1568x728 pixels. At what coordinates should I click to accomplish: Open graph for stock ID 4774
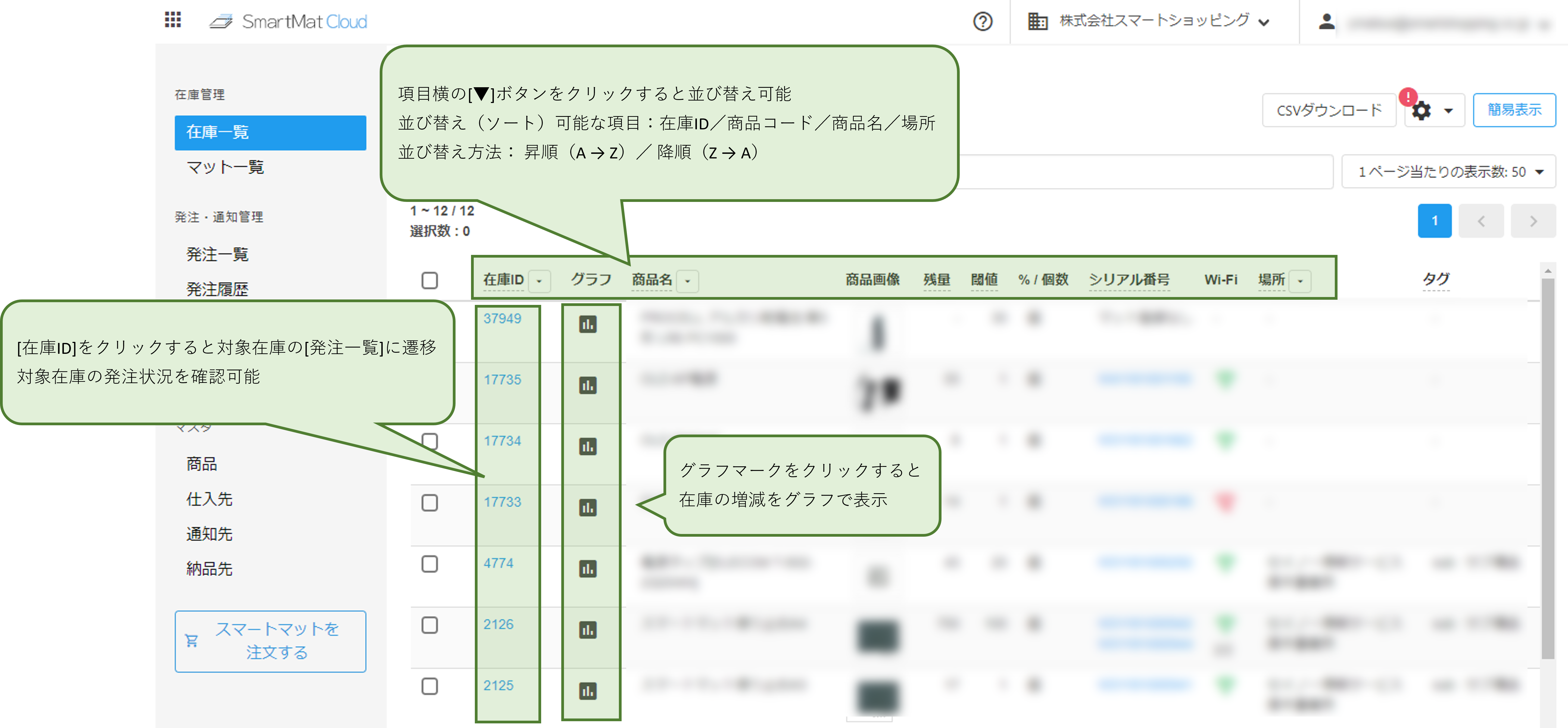tap(587, 568)
